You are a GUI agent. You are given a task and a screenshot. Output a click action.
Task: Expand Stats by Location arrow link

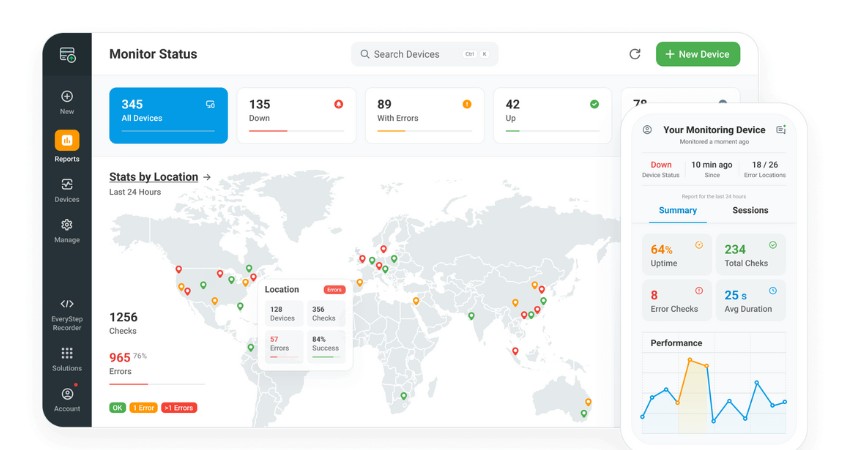coord(207,177)
